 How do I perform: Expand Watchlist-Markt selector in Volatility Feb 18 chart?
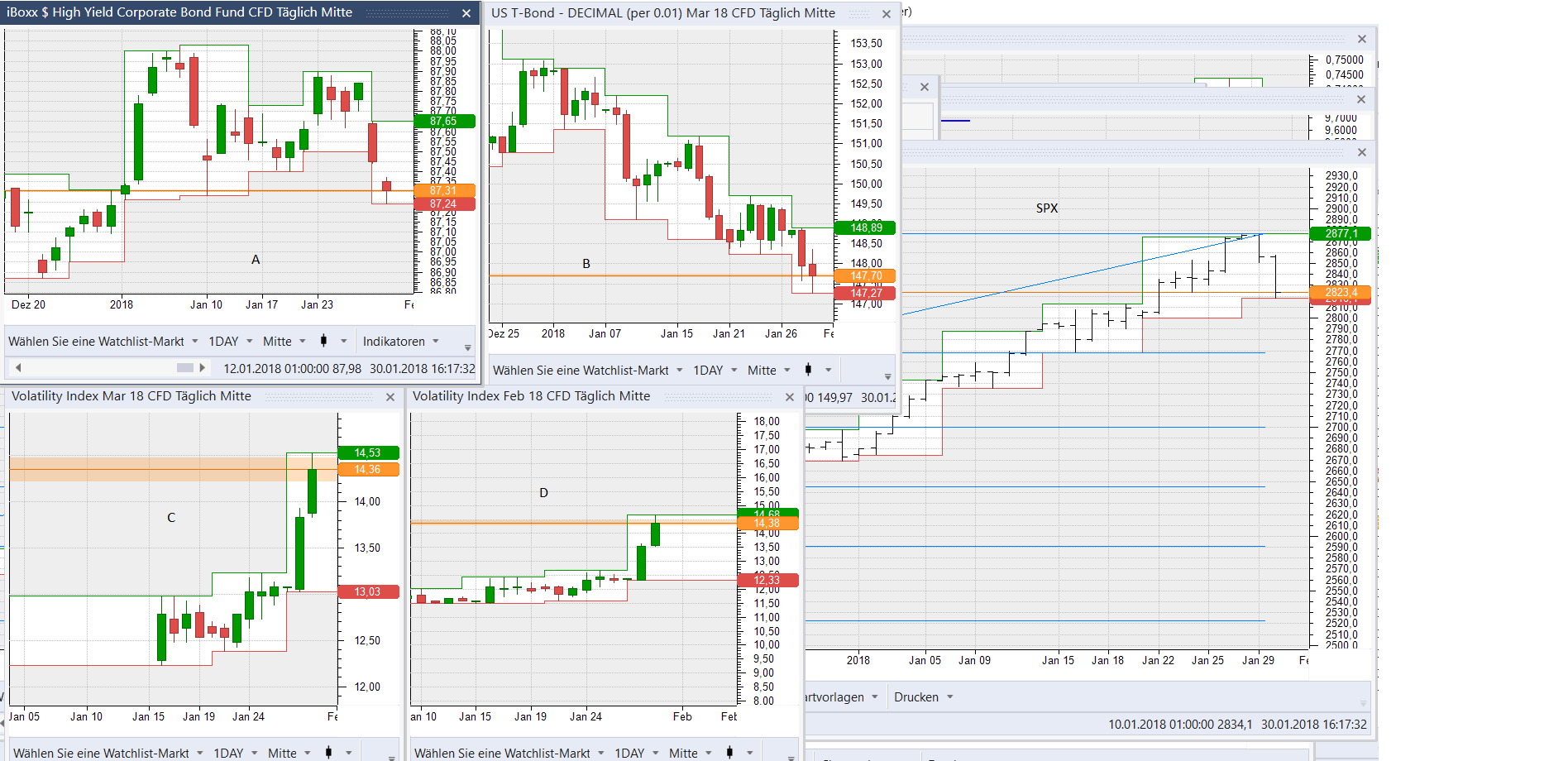click(x=509, y=753)
